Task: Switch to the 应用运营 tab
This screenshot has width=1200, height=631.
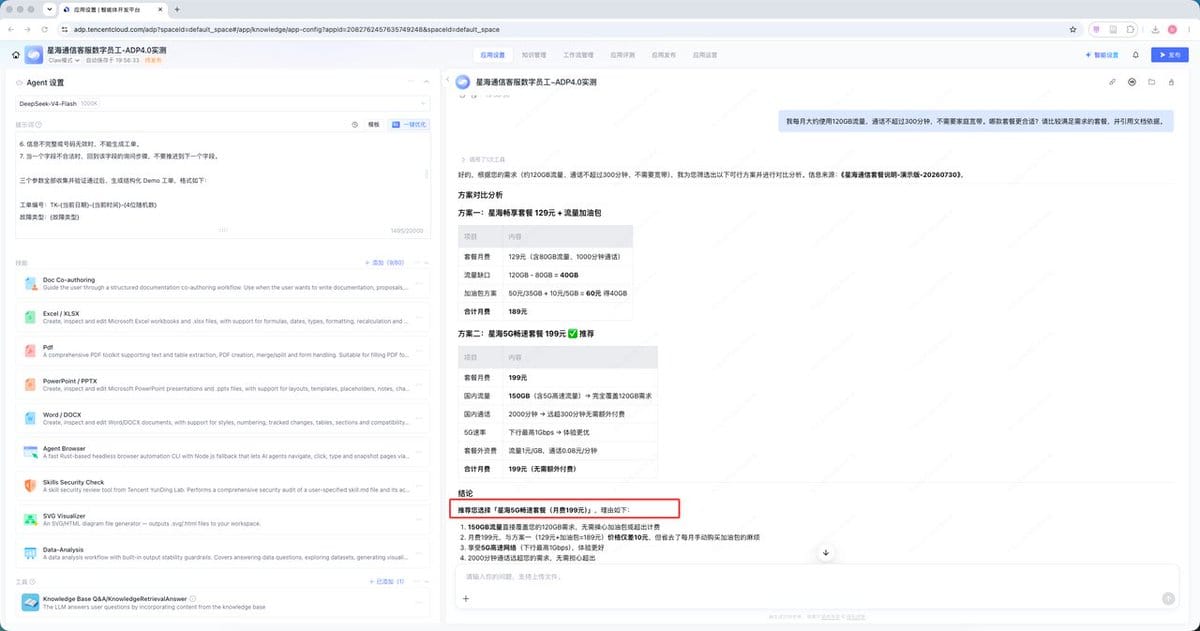Action: [x=706, y=55]
